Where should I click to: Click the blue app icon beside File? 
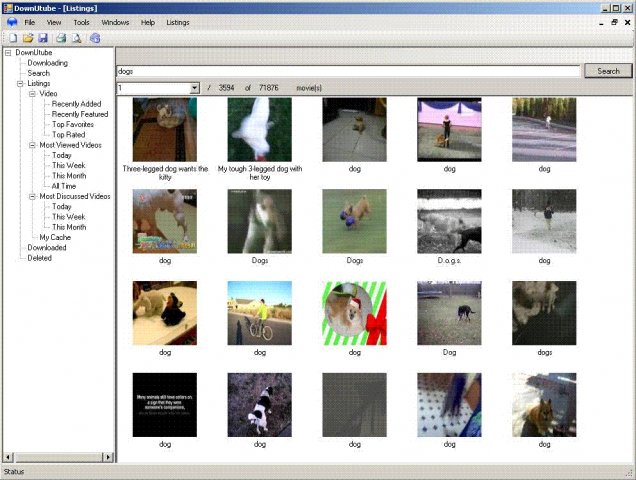pyautogui.click(x=12, y=22)
